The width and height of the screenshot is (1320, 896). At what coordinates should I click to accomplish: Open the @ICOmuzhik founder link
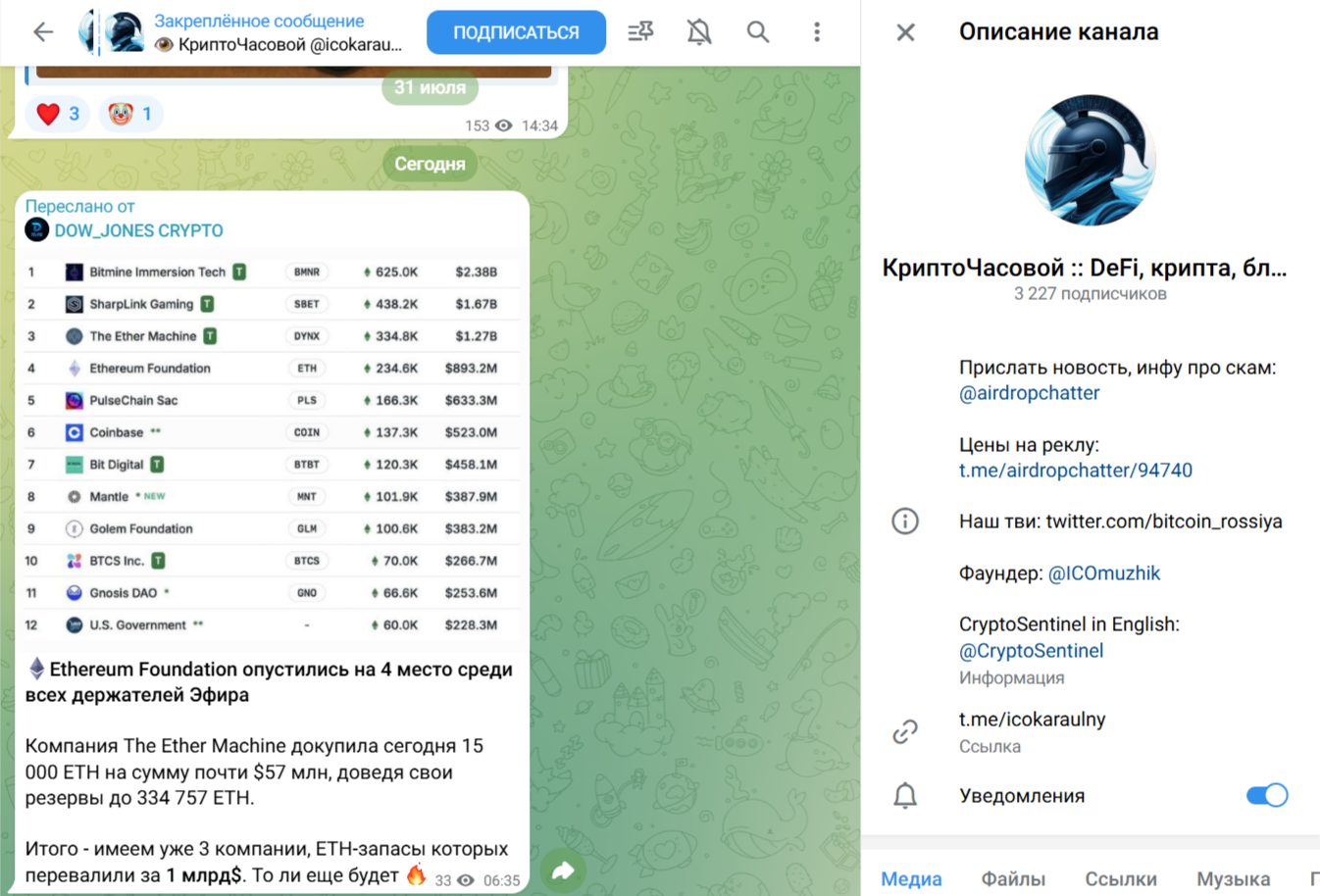click(x=1104, y=573)
